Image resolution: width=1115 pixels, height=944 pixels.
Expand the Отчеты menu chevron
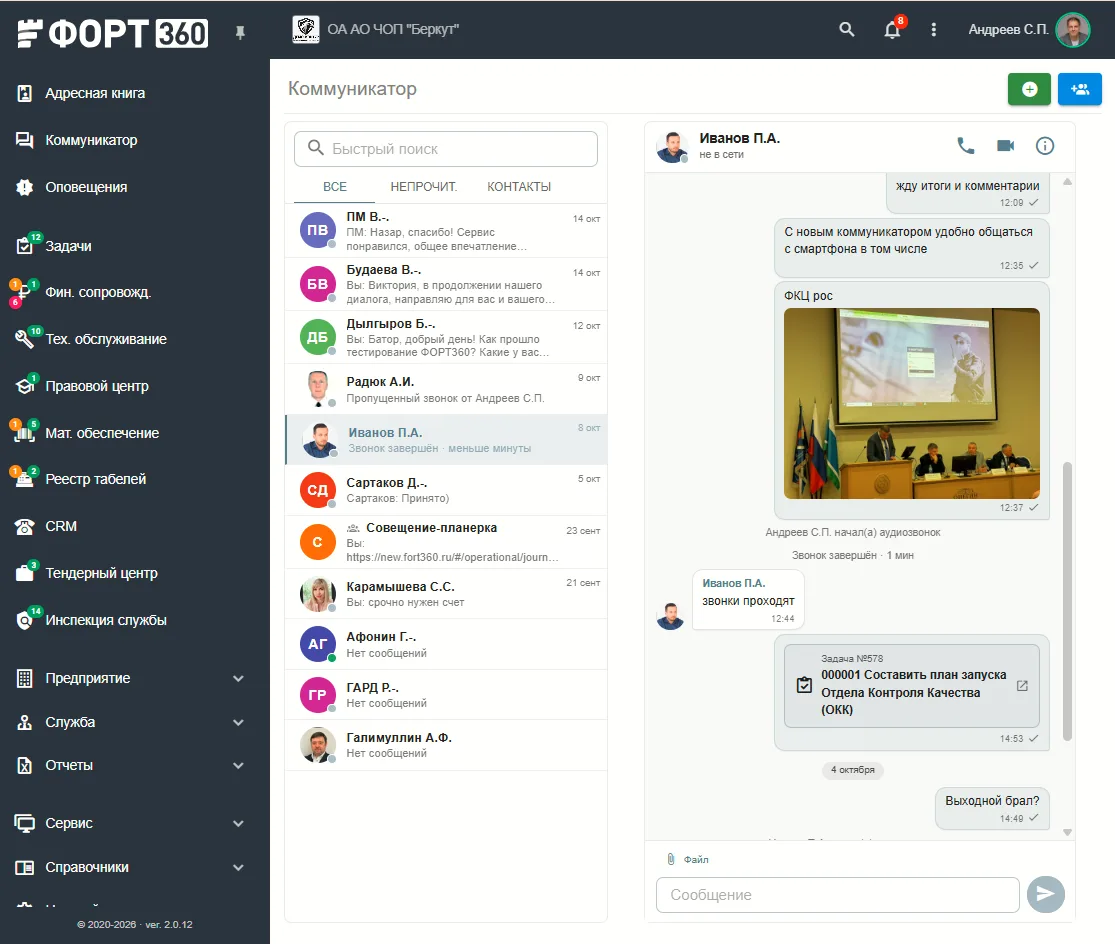point(238,766)
